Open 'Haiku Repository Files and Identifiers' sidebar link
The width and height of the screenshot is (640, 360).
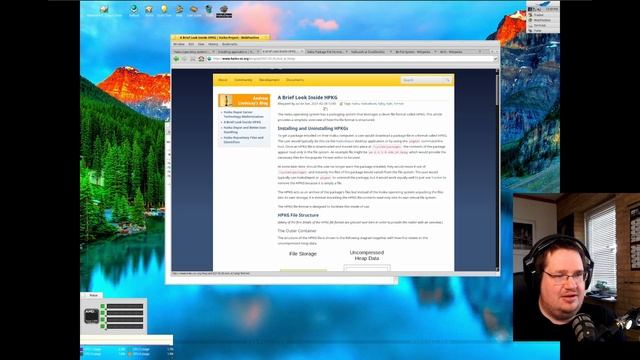[x=243, y=140]
